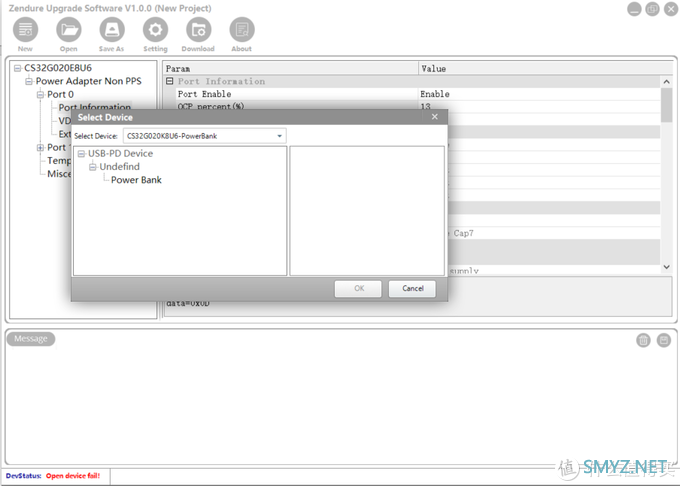Select Power Adapter Non PPS tree item
The image size is (680, 486).
pyautogui.click(x=88, y=81)
